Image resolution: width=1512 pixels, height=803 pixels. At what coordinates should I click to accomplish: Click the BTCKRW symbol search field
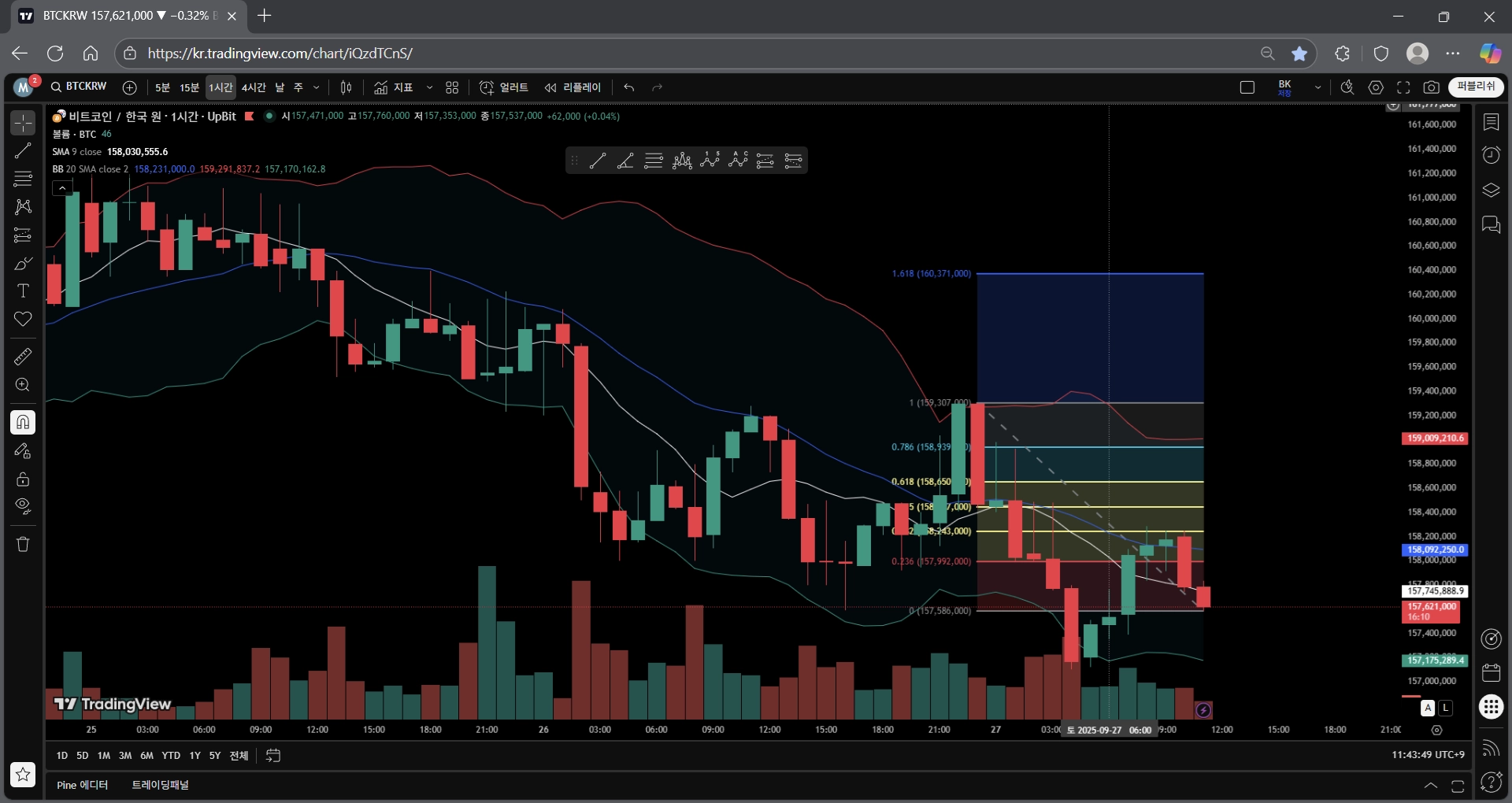coord(79,87)
